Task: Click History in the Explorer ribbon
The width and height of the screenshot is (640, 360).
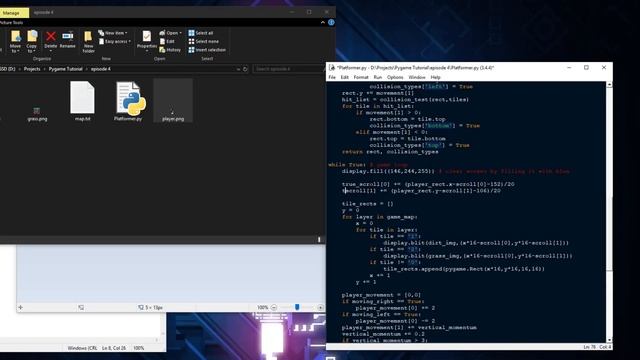Action: tap(170, 50)
